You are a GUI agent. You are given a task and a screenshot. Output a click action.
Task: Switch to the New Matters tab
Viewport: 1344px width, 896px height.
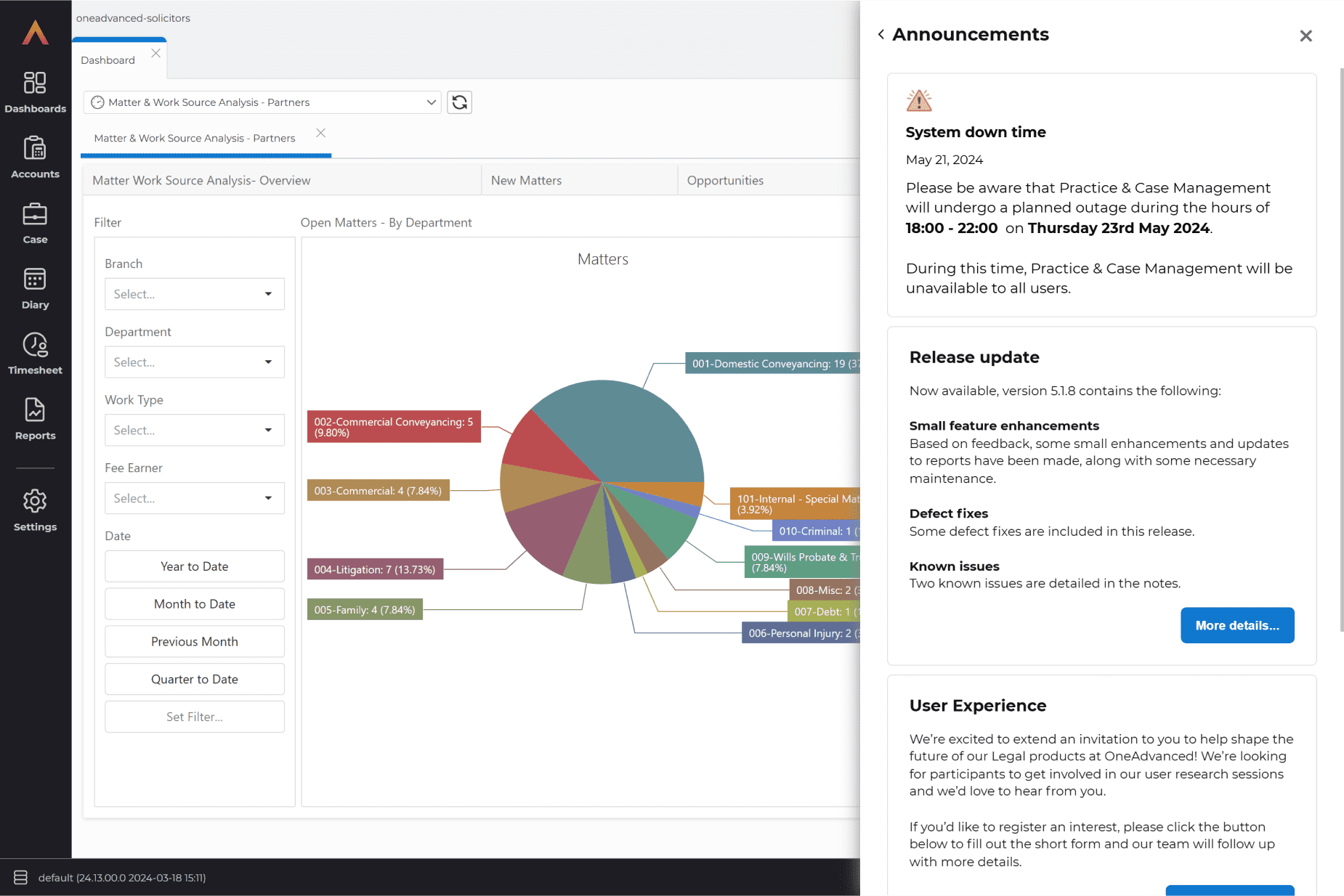click(526, 181)
